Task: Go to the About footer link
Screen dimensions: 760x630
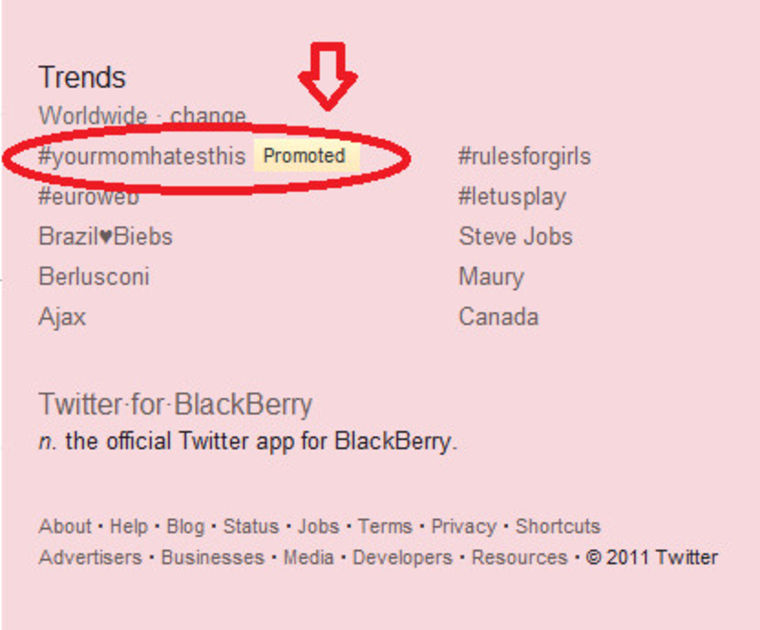Action: pos(65,526)
